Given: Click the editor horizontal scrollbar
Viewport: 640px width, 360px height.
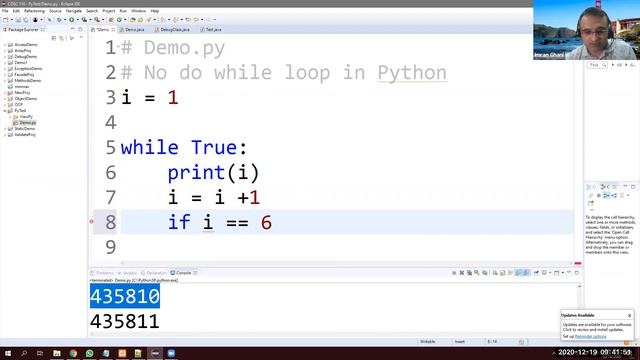Looking at the screenshot, I should 347,263.
